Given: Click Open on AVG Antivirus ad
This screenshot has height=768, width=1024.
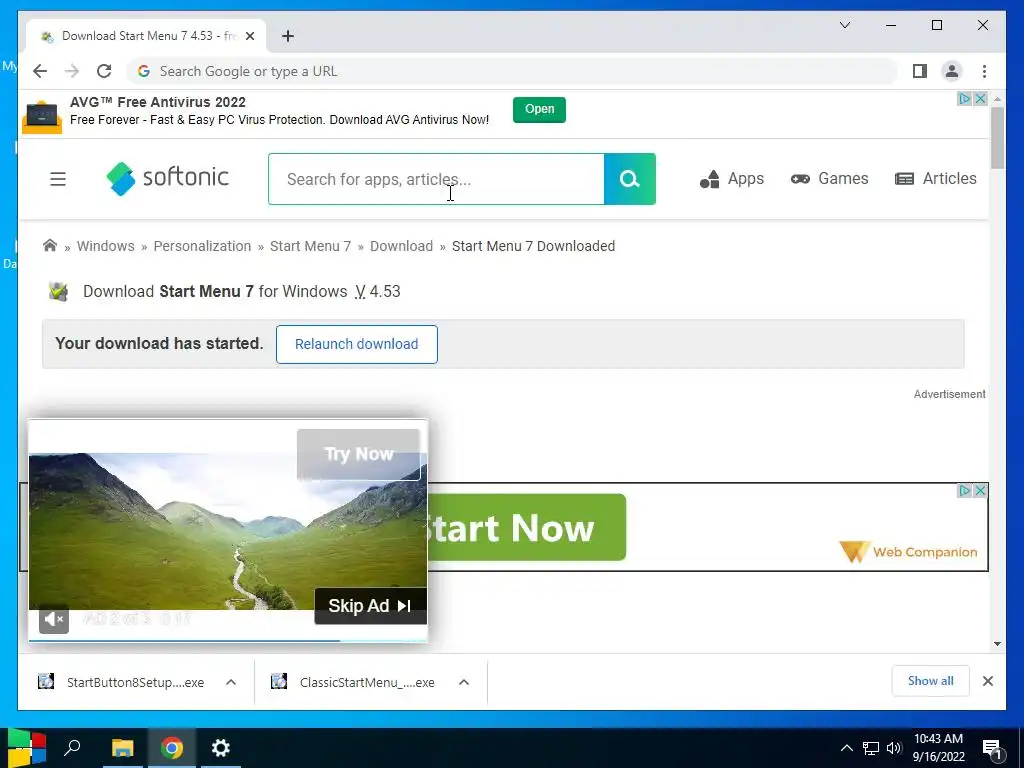Looking at the screenshot, I should pos(539,109).
